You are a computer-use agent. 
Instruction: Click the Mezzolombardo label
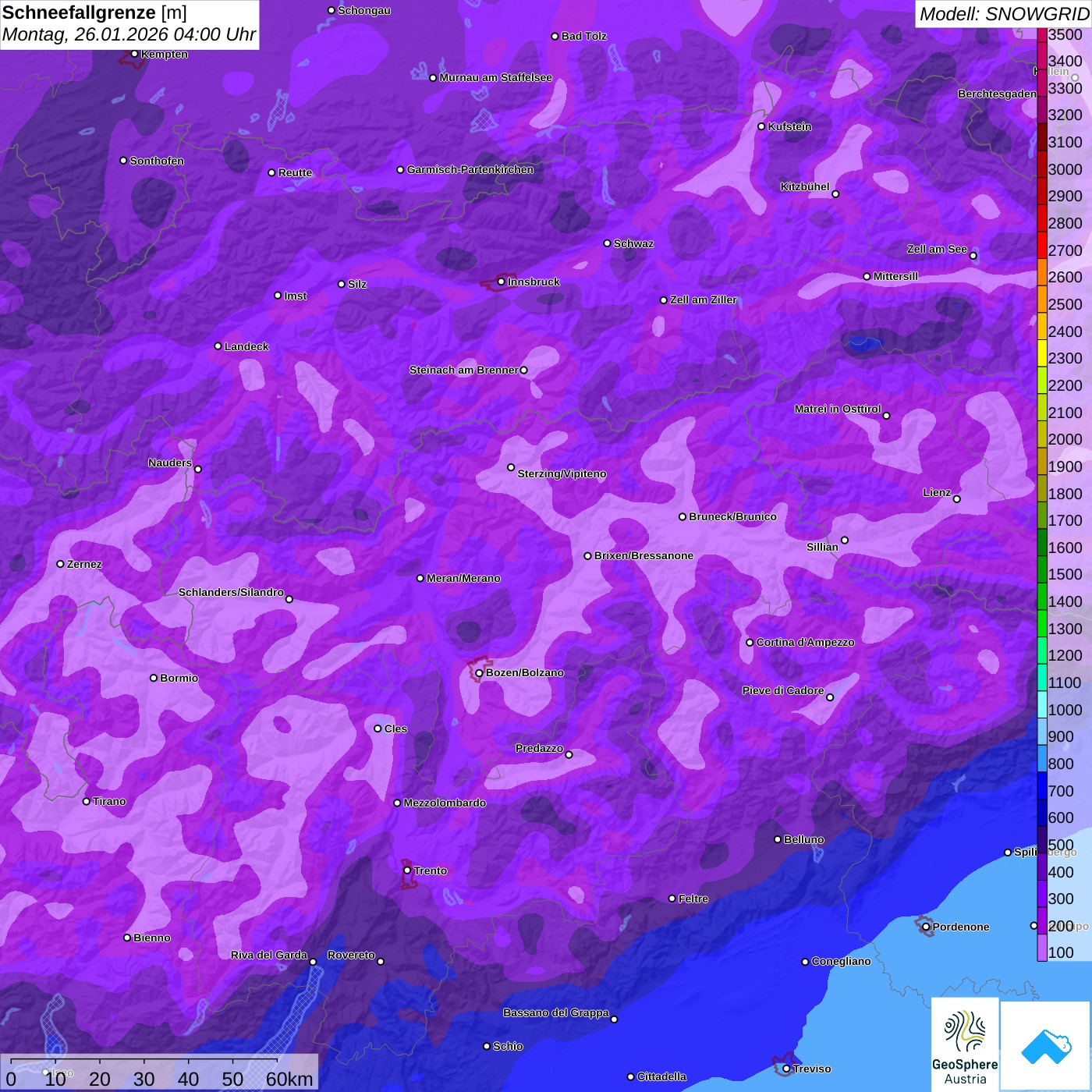[x=445, y=803]
